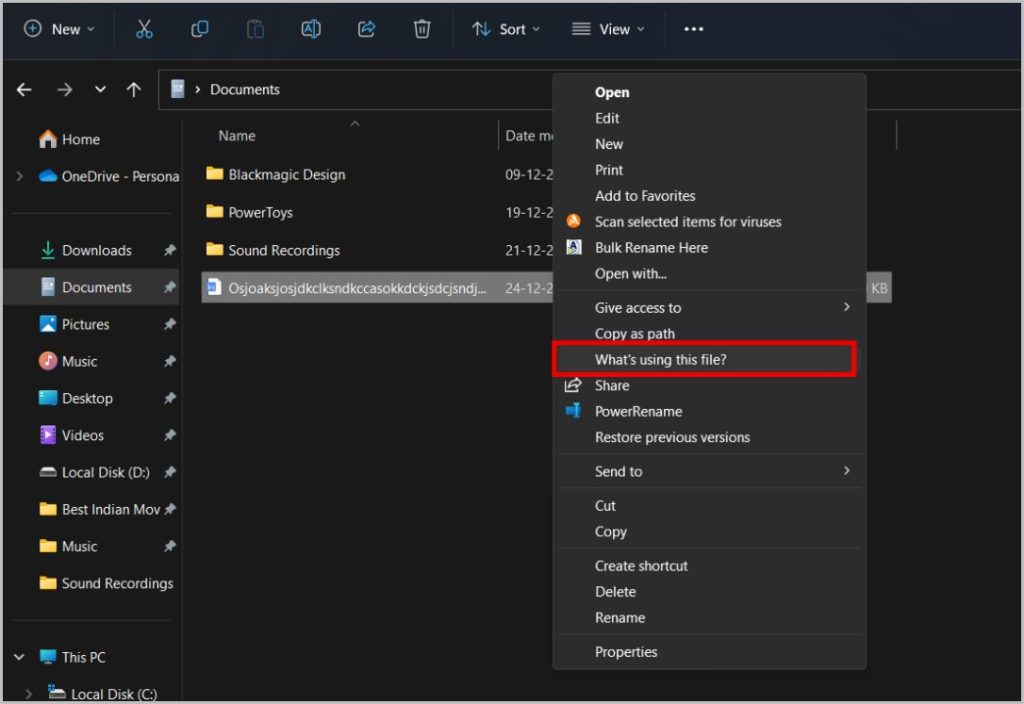Open the three-dot See more menu

(694, 29)
